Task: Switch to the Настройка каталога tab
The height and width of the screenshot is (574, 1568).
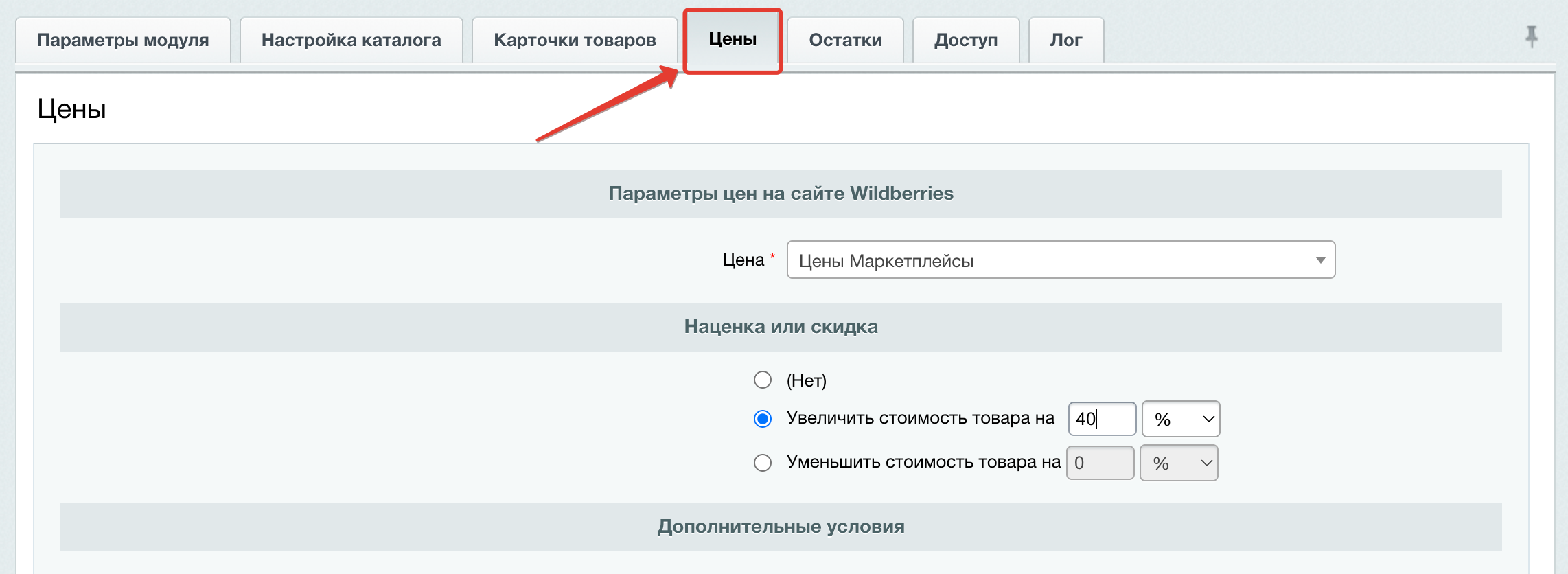Action: tap(351, 40)
